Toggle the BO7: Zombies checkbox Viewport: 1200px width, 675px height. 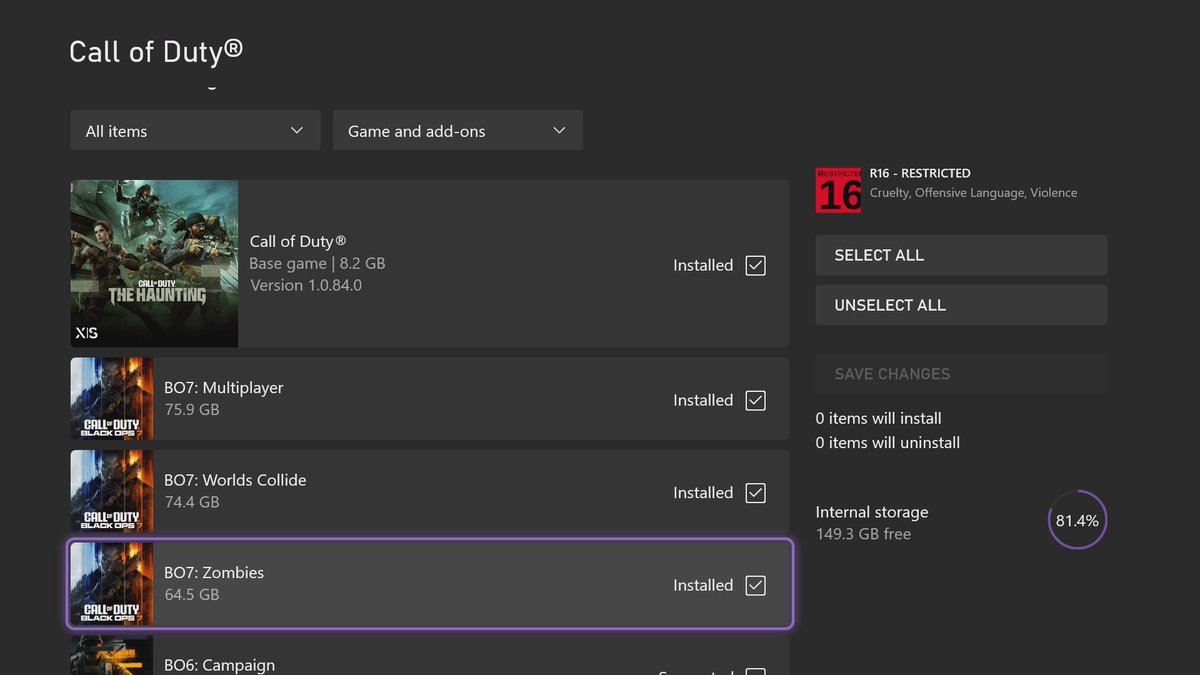point(756,585)
